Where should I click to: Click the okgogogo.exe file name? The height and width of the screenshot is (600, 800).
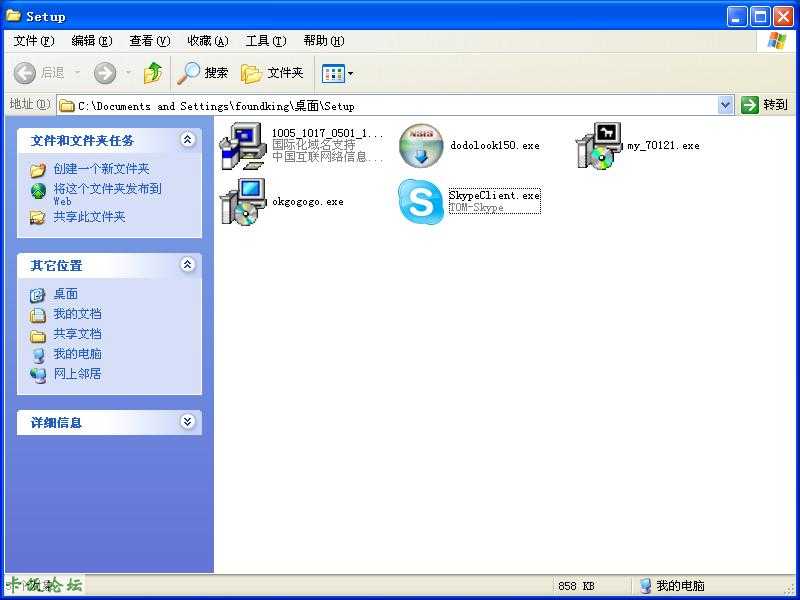click(x=308, y=202)
